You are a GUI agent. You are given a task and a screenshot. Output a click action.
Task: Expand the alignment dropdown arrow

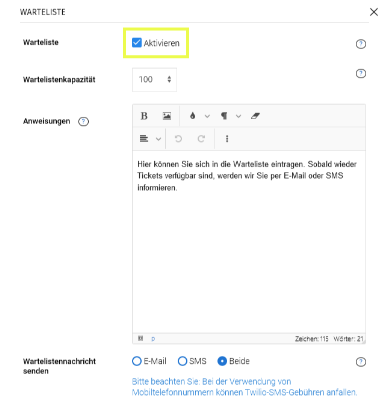(x=158, y=139)
